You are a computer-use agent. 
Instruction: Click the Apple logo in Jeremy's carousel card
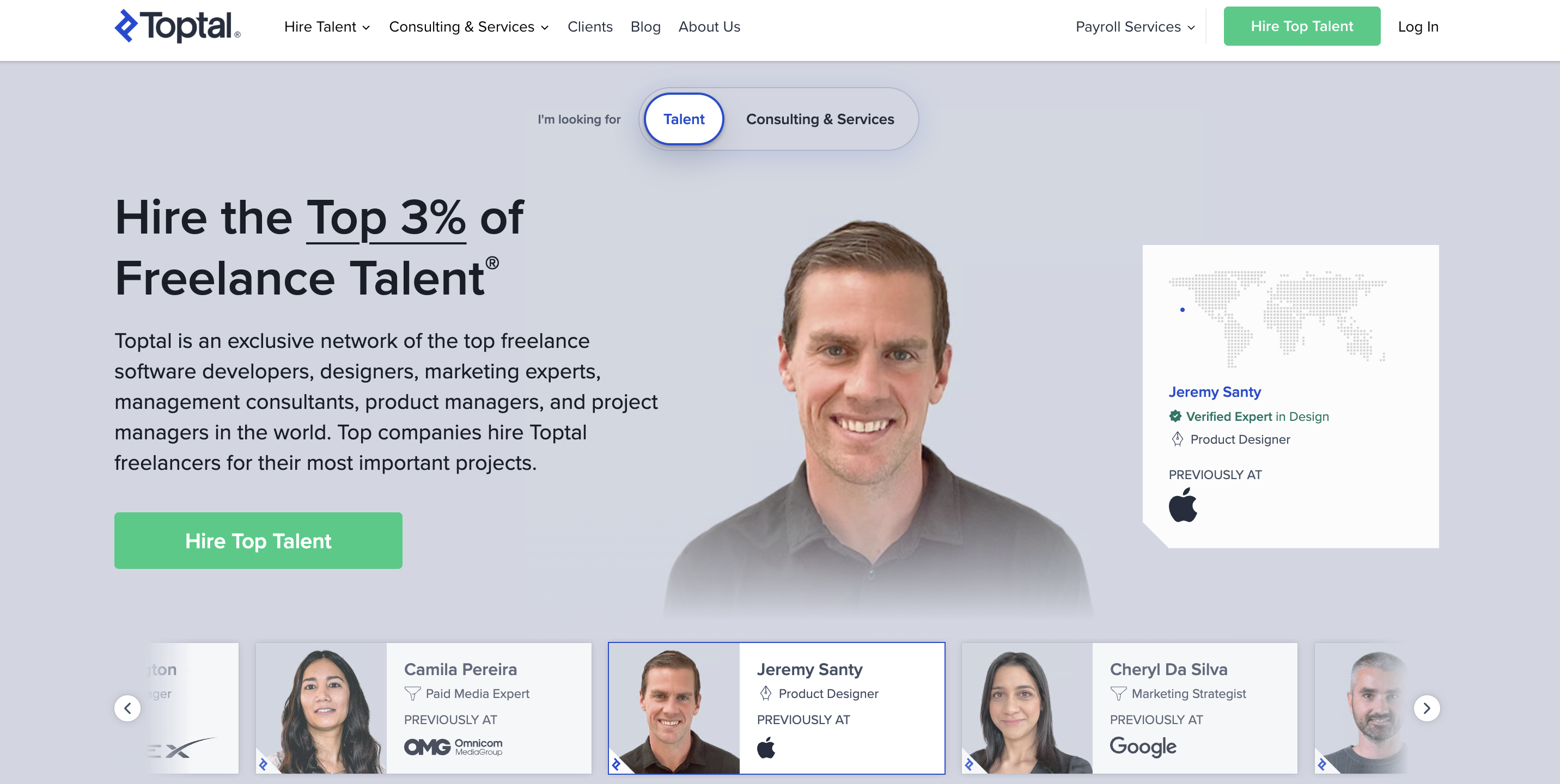766,747
